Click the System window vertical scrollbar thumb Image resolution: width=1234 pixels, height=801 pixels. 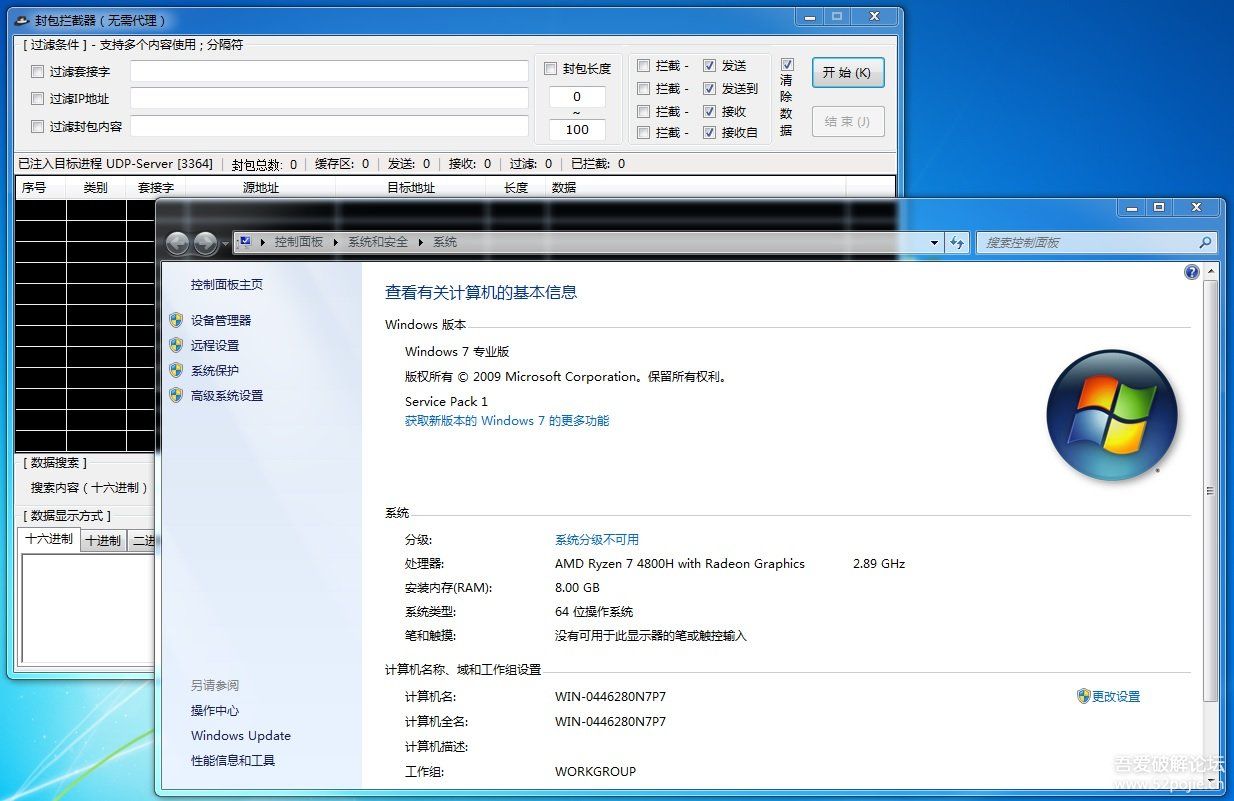click(1211, 490)
